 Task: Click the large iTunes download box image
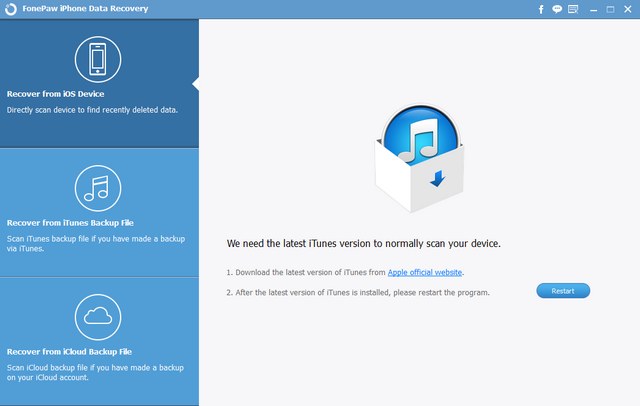(x=420, y=152)
